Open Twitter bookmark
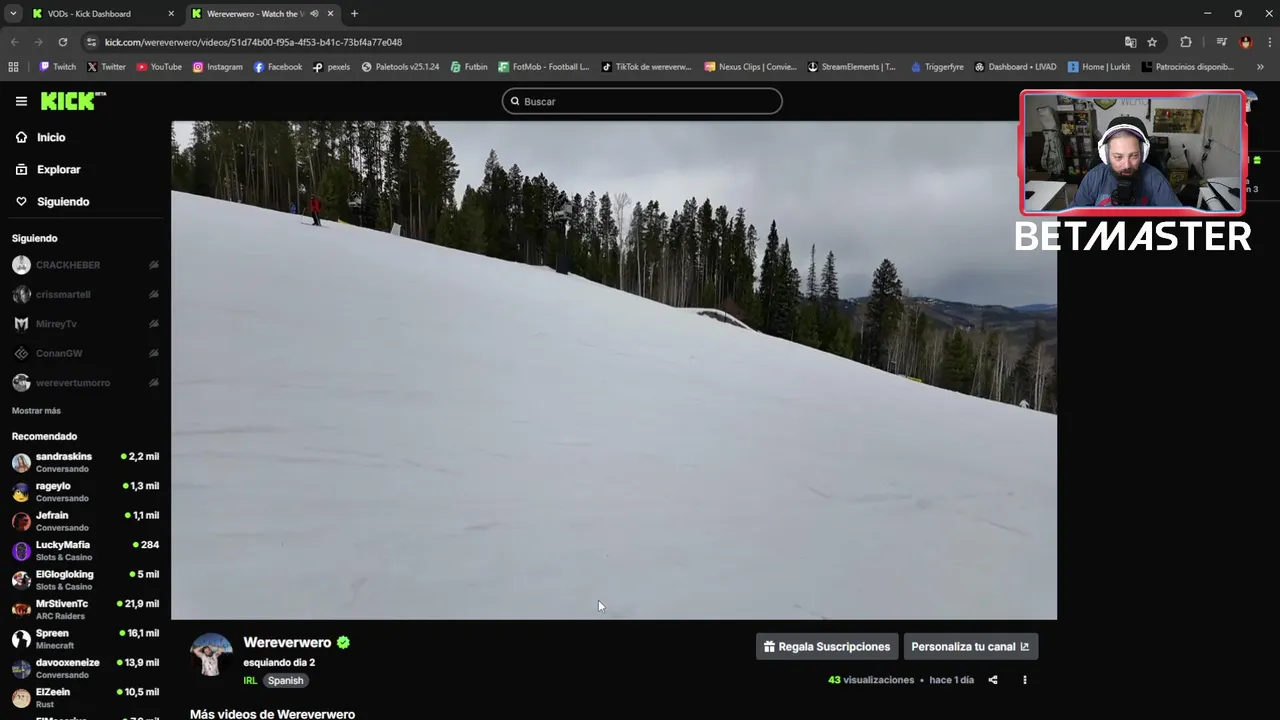The height and width of the screenshot is (720, 1280). point(106,67)
